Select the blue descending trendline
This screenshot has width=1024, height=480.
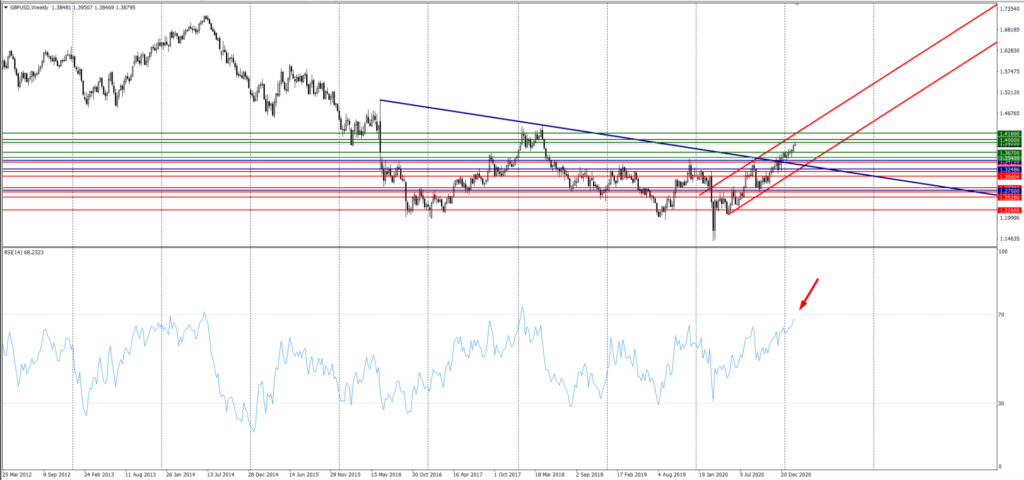[x=600, y=135]
